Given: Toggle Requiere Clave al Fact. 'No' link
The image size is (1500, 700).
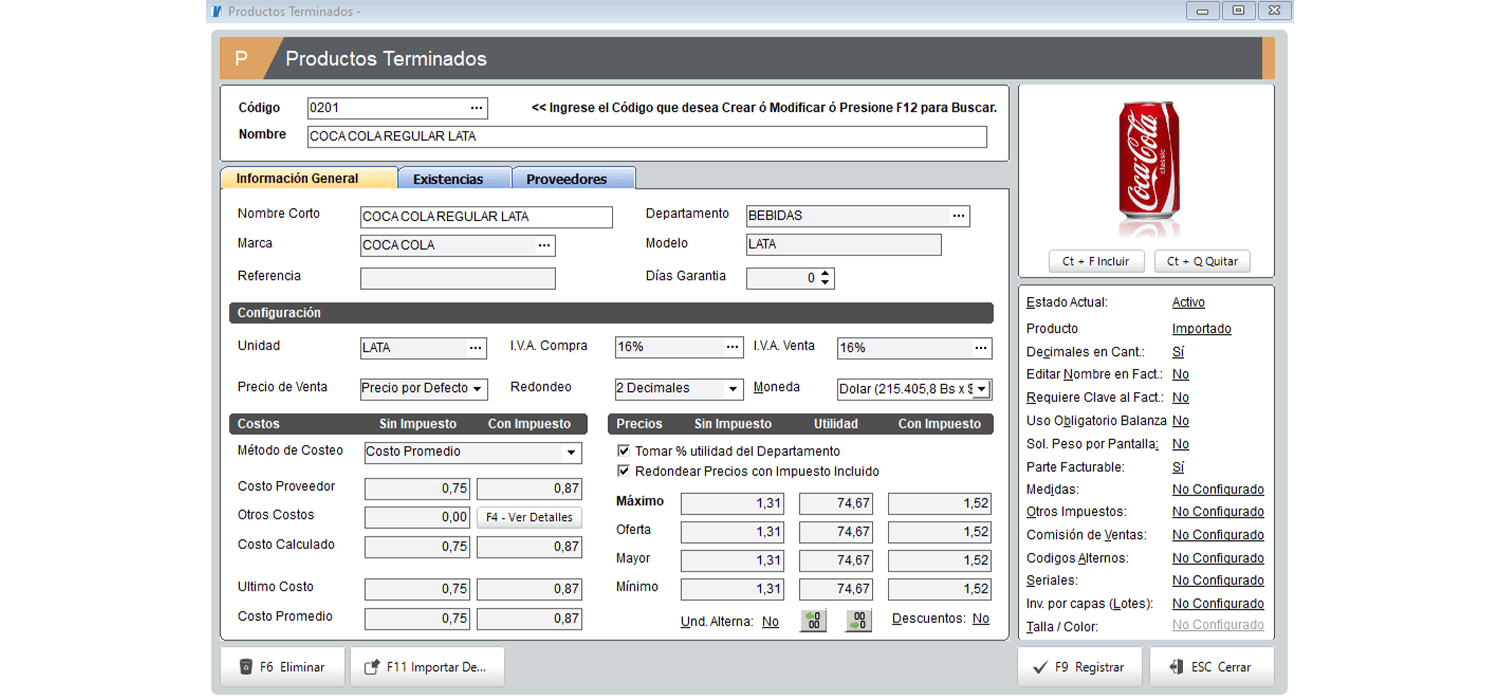Looking at the screenshot, I should coord(1180,398).
